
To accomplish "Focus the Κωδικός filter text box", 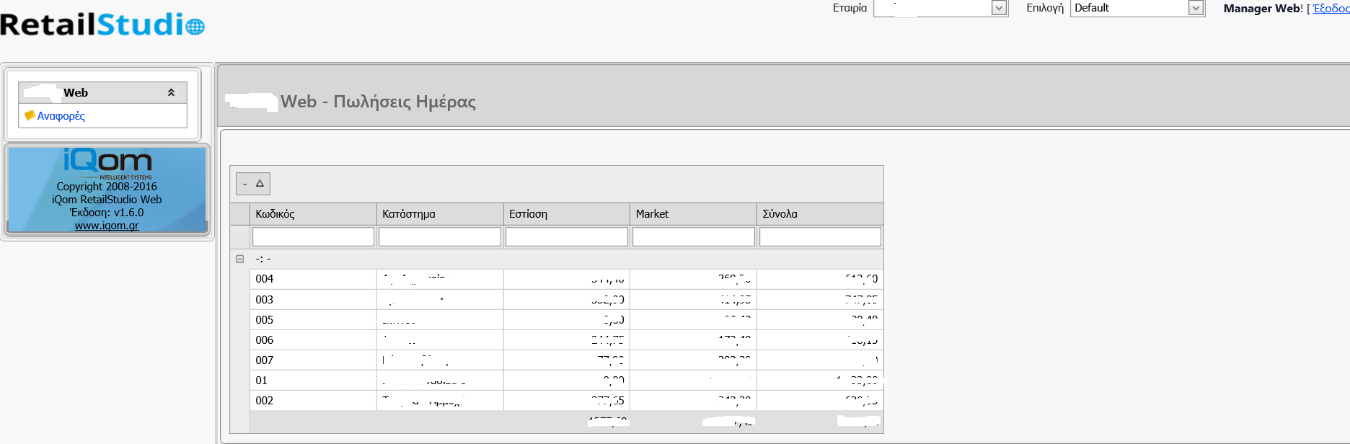I will click(x=313, y=237).
